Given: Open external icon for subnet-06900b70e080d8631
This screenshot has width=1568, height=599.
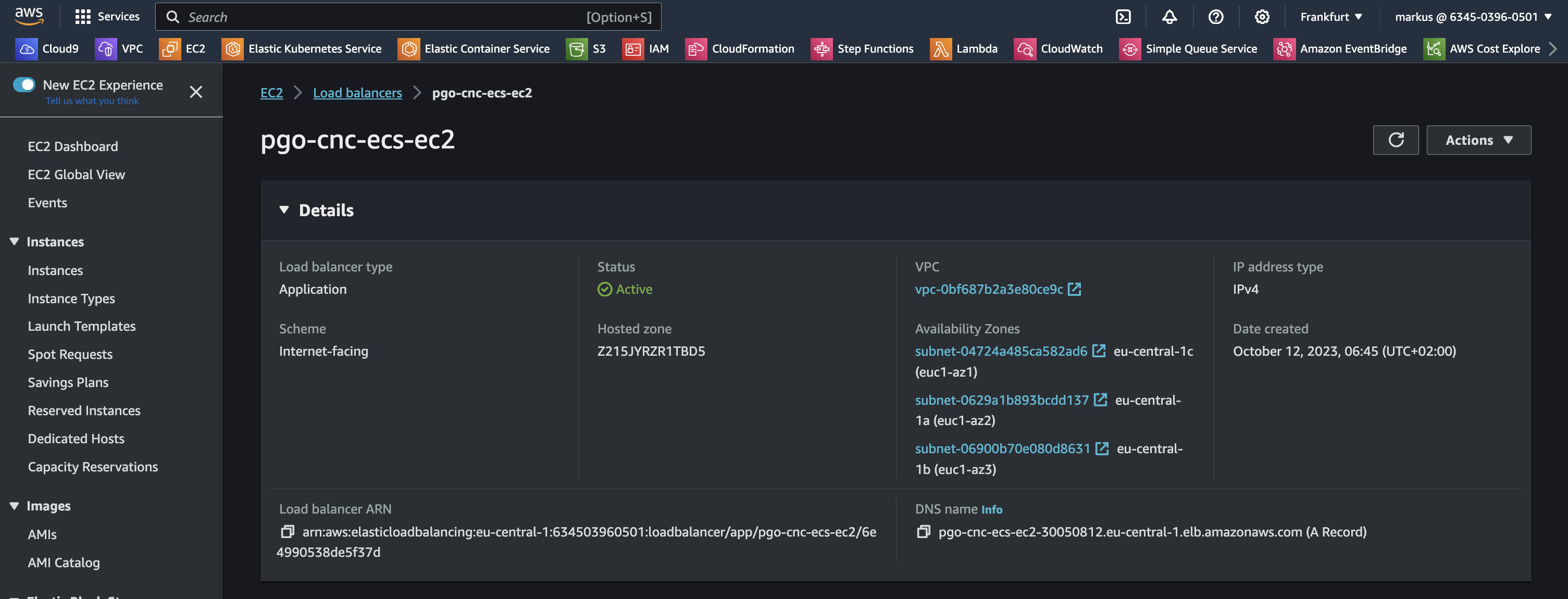Looking at the screenshot, I should pos(1102,448).
